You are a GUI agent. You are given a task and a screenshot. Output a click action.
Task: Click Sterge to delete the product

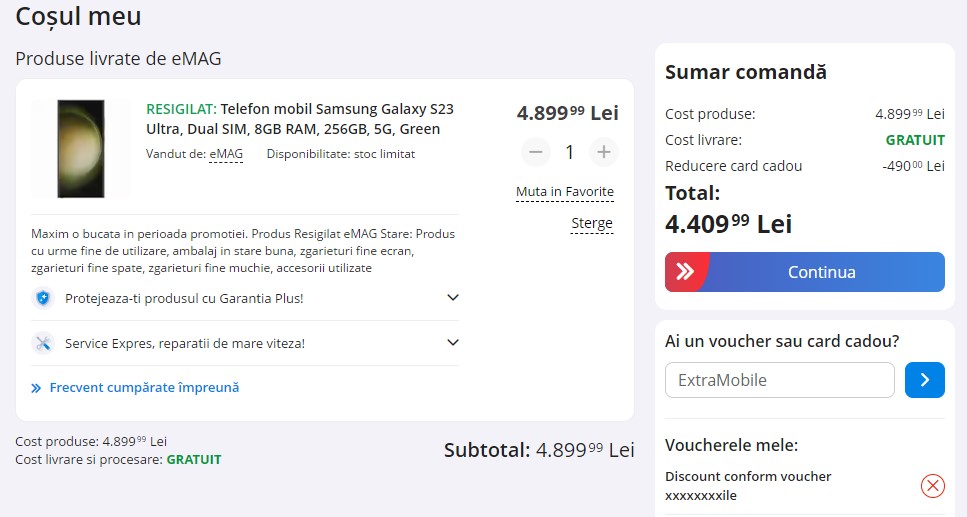(x=592, y=223)
